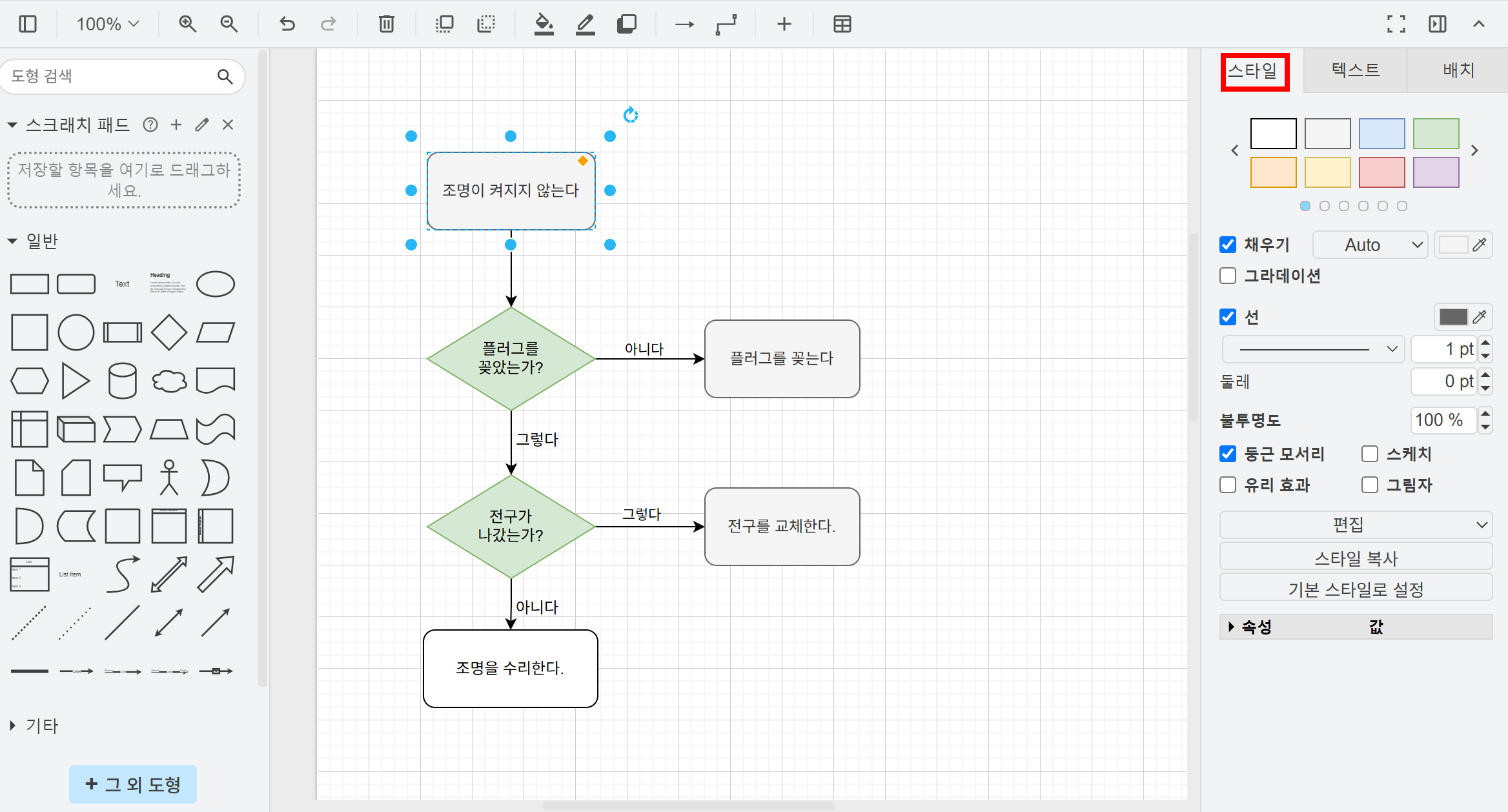Enable the 그라데이션 gradient checkbox
This screenshot has height=812, width=1508.
[1228, 276]
